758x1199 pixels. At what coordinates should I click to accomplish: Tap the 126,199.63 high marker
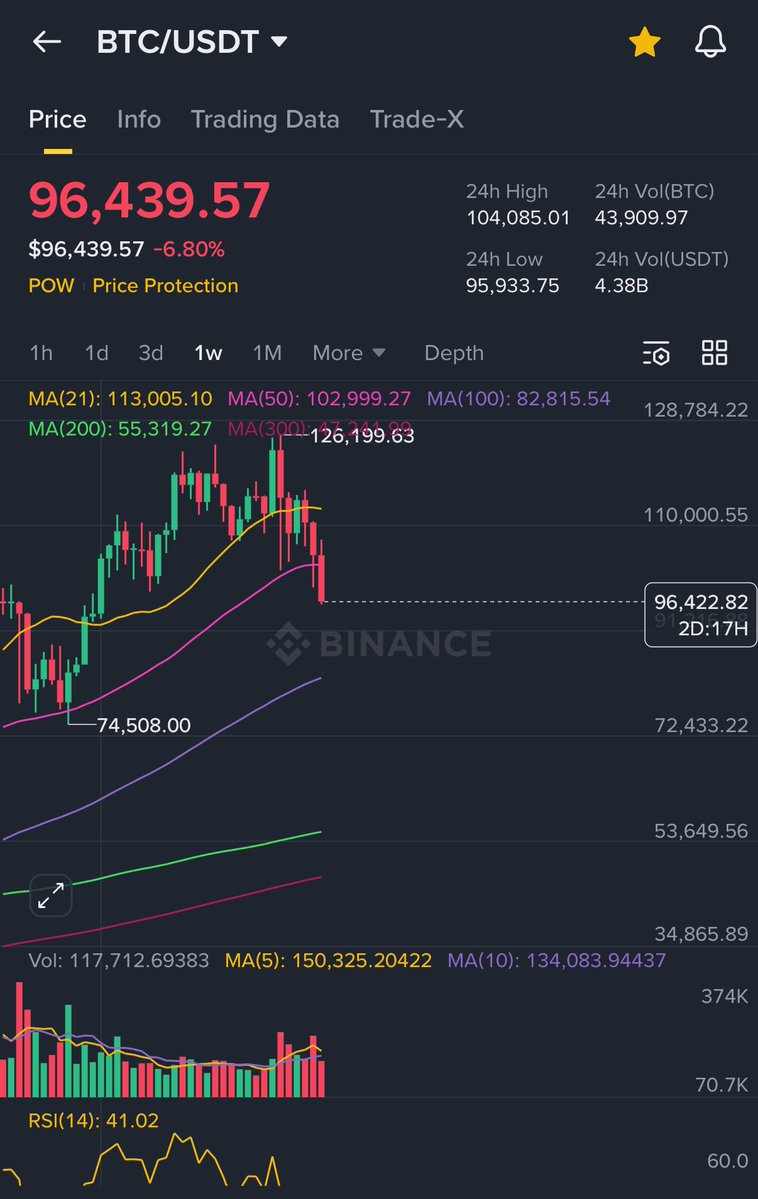coord(362,436)
